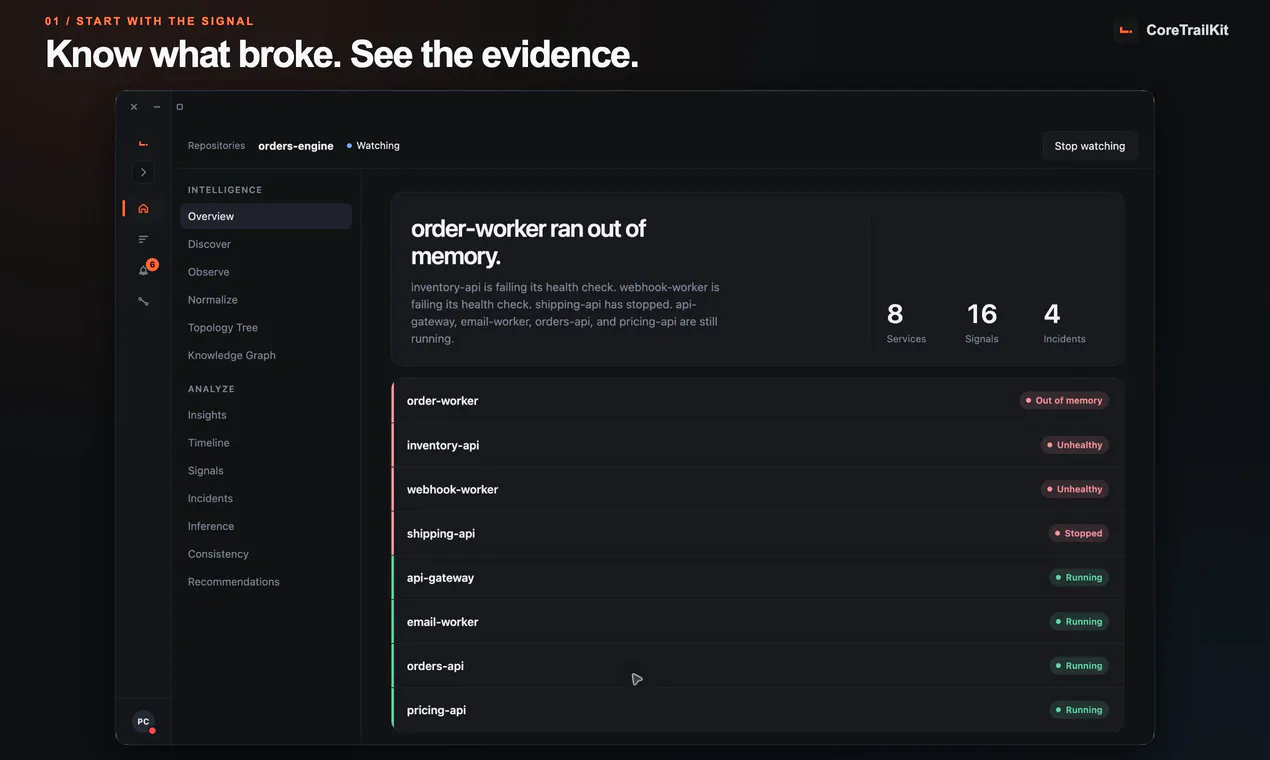Click the 16 Signals stat
1270x760 pixels.
click(982, 322)
